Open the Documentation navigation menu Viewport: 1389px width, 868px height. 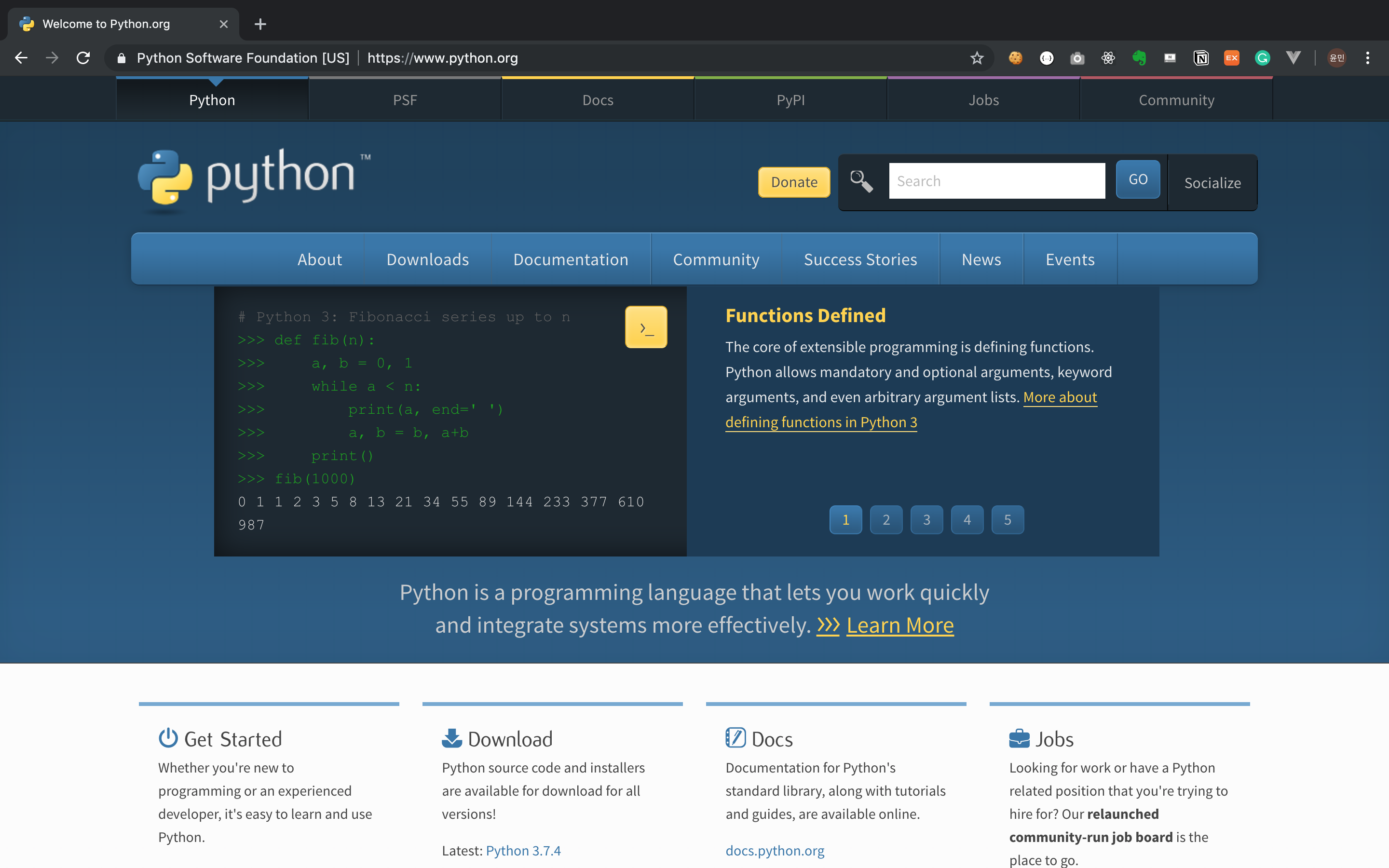click(x=571, y=259)
